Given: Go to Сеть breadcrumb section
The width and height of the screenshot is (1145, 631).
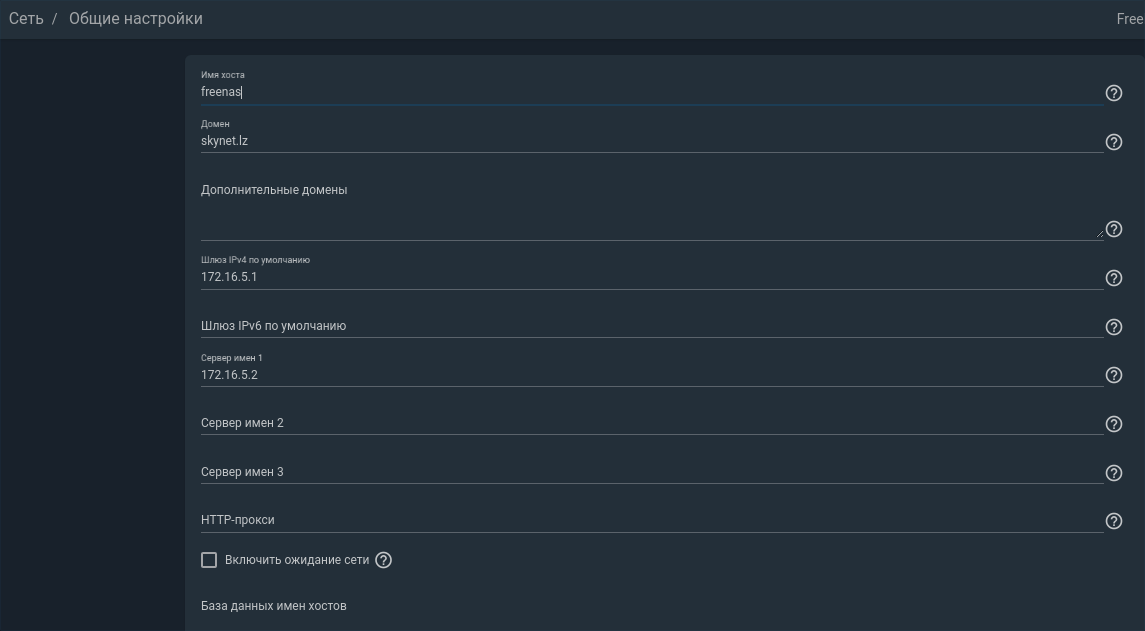Looking at the screenshot, I should pos(26,18).
